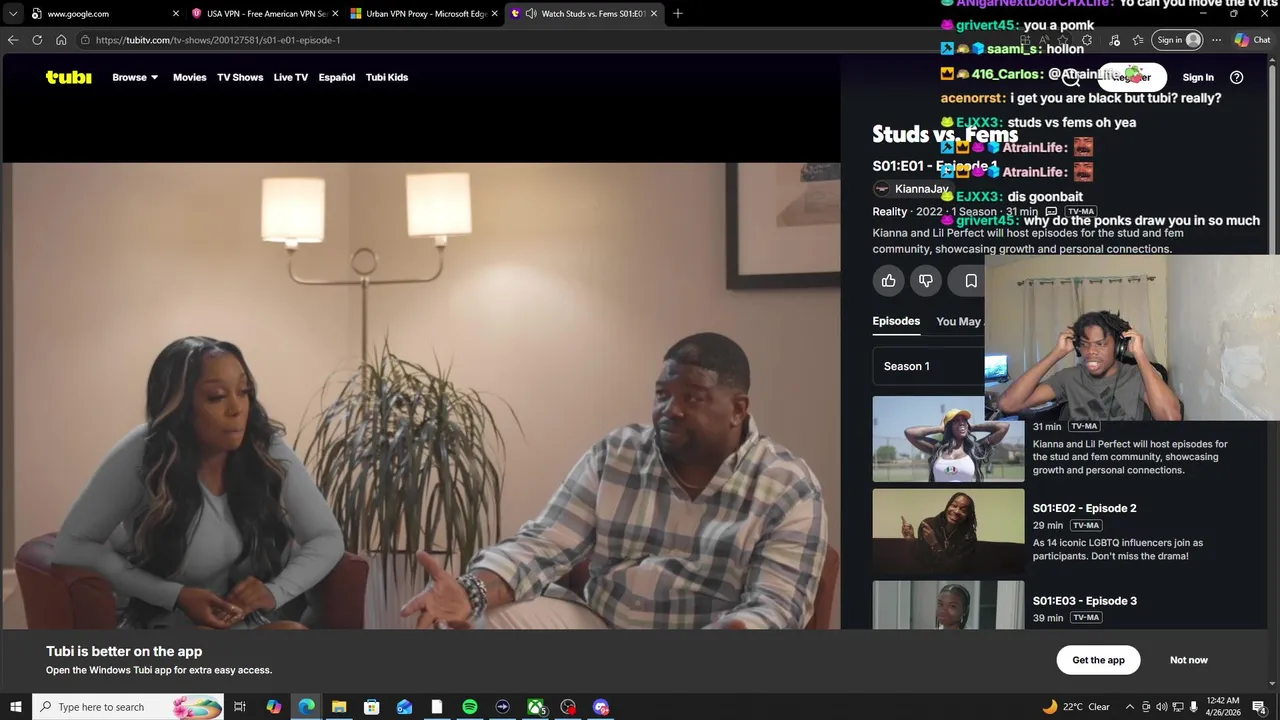
Task: Dismiss banner with Not now
Action: pyautogui.click(x=1189, y=660)
